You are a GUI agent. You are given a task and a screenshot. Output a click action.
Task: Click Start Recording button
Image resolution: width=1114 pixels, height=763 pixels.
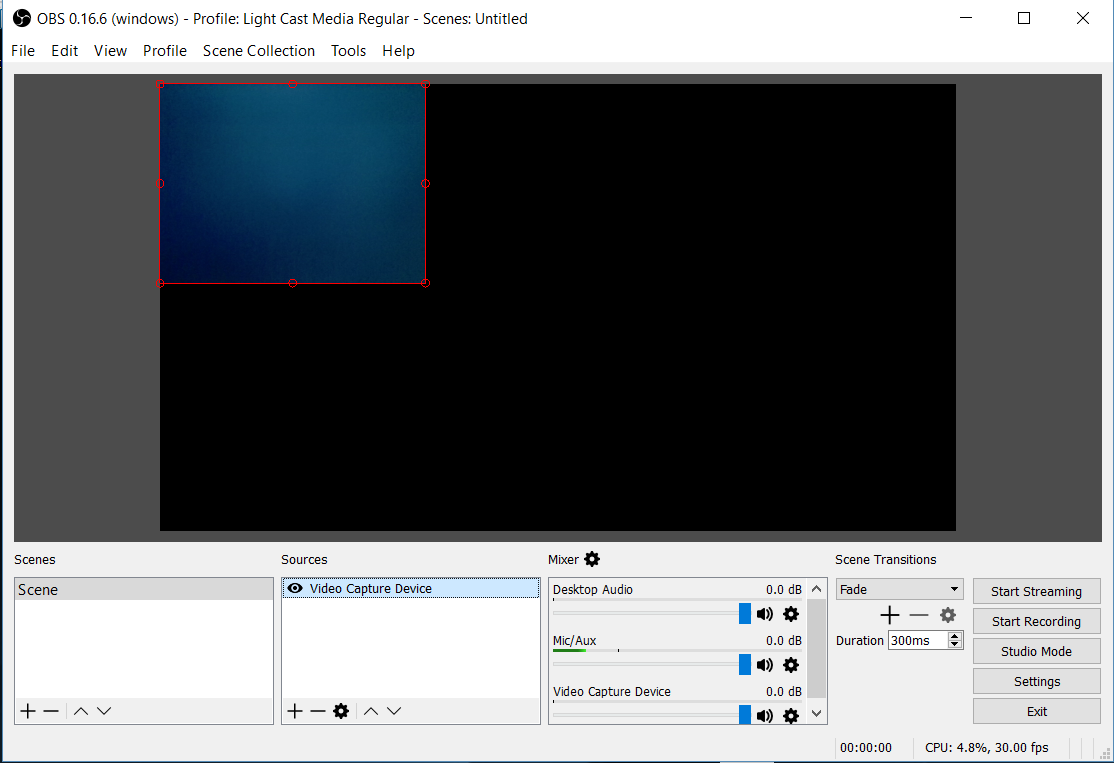click(1036, 621)
